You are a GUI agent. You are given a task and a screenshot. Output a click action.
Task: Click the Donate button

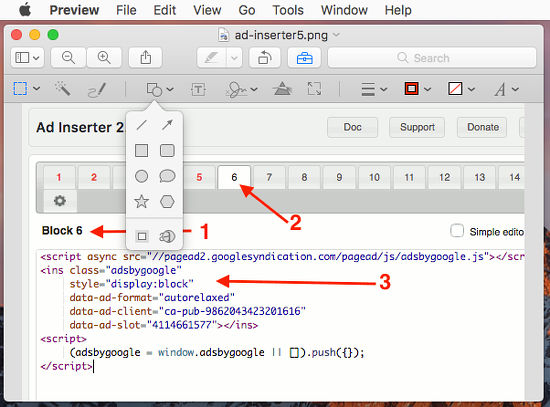(483, 127)
